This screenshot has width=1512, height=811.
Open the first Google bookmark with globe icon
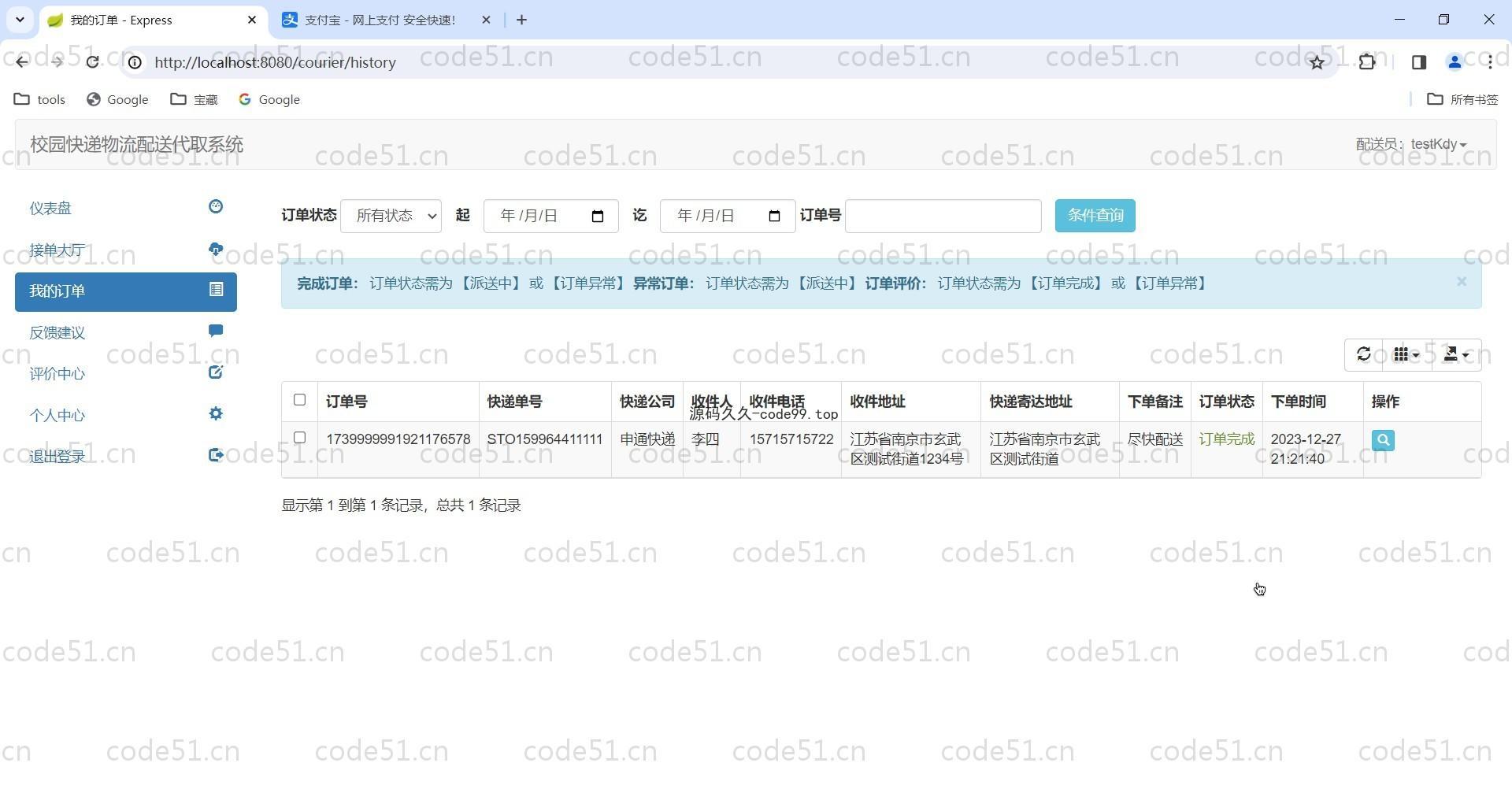(x=117, y=99)
